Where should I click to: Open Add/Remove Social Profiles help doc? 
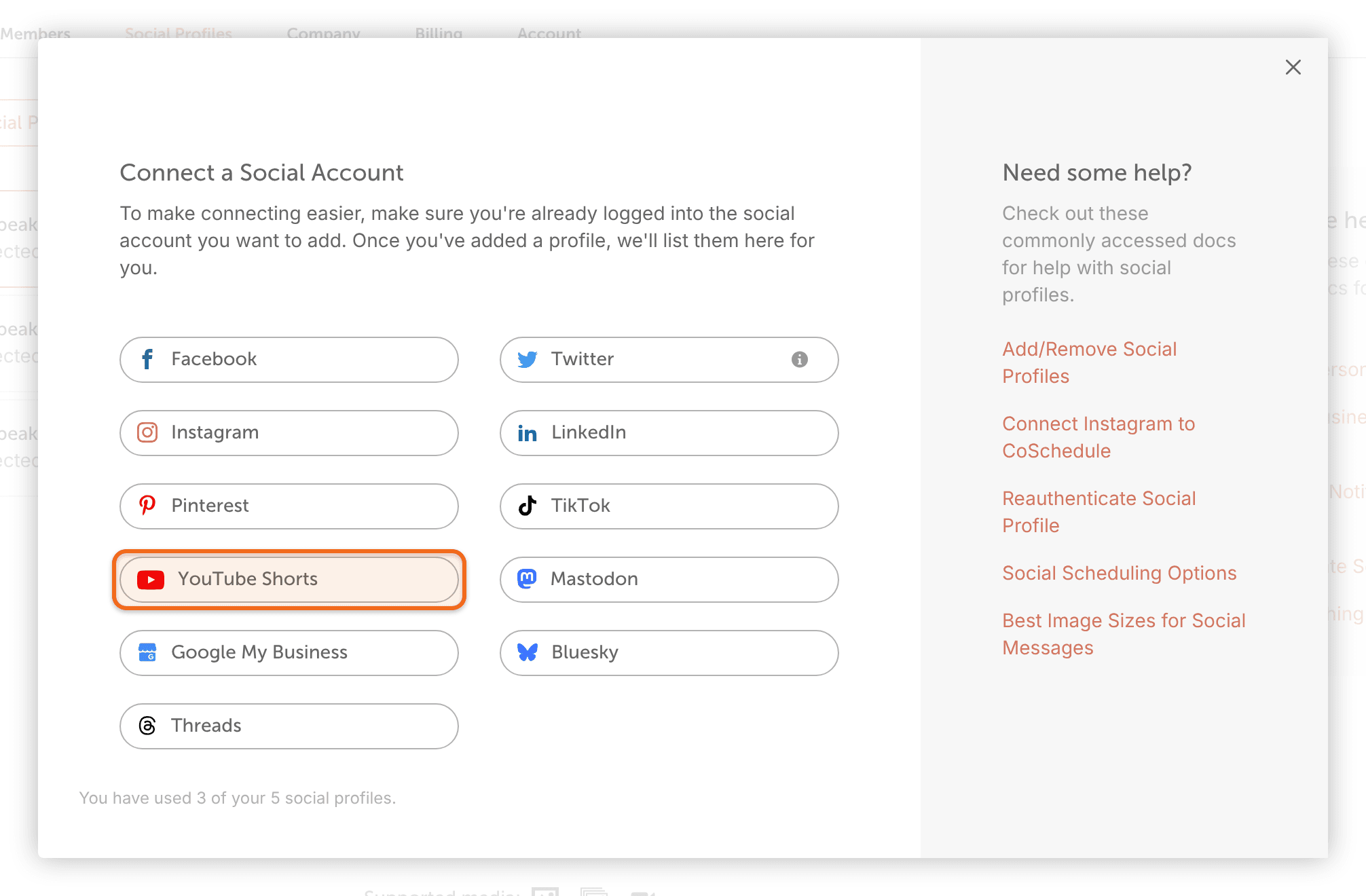click(x=1090, y=362)
